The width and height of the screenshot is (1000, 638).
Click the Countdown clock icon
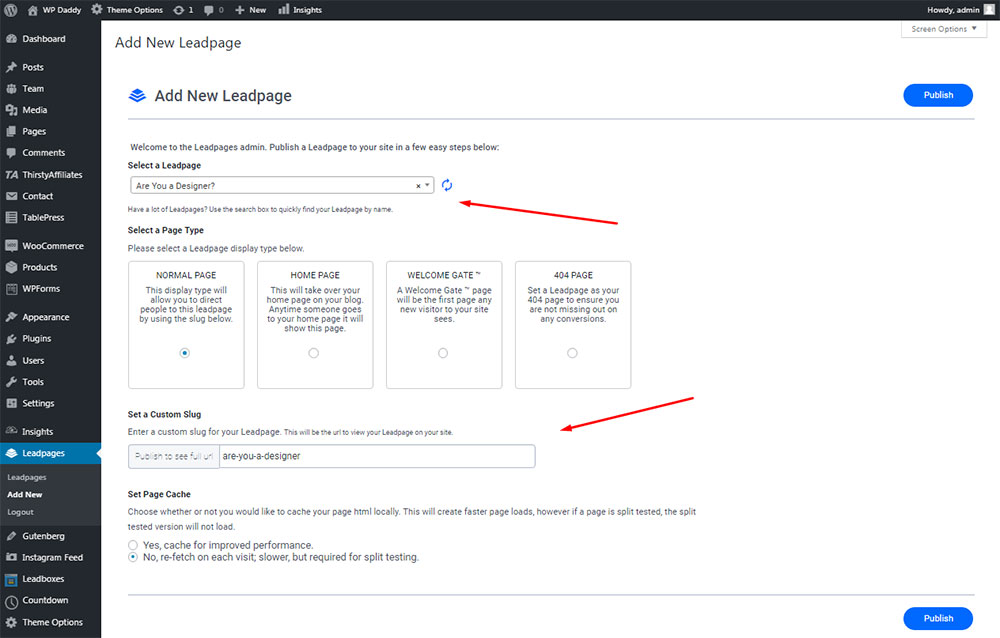pyautogui.click(x=11, y=601)
